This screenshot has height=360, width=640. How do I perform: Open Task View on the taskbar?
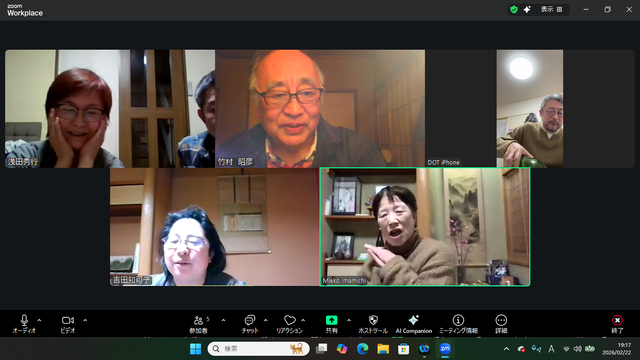(322, 349)
